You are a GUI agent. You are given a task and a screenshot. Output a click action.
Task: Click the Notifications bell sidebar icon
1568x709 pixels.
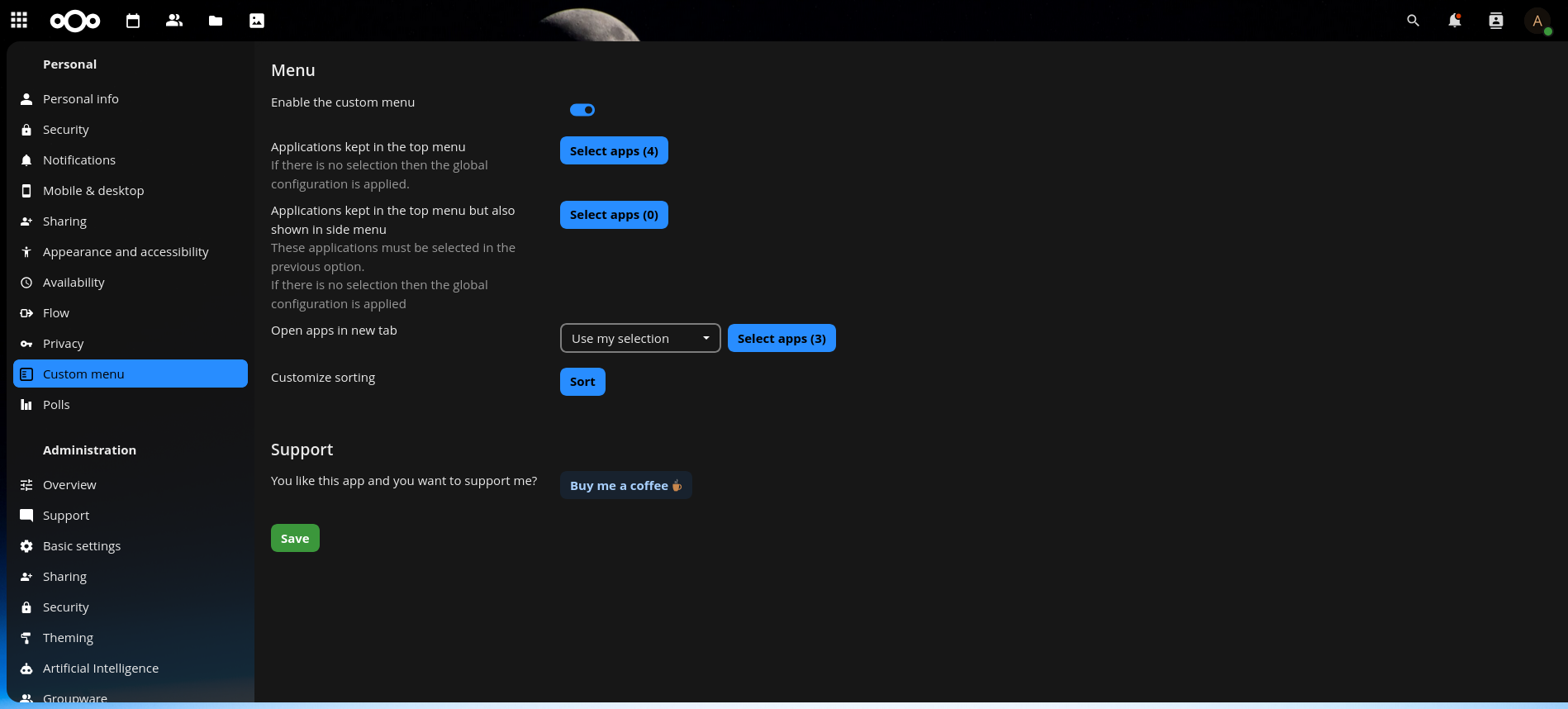(x=26, y=160)
